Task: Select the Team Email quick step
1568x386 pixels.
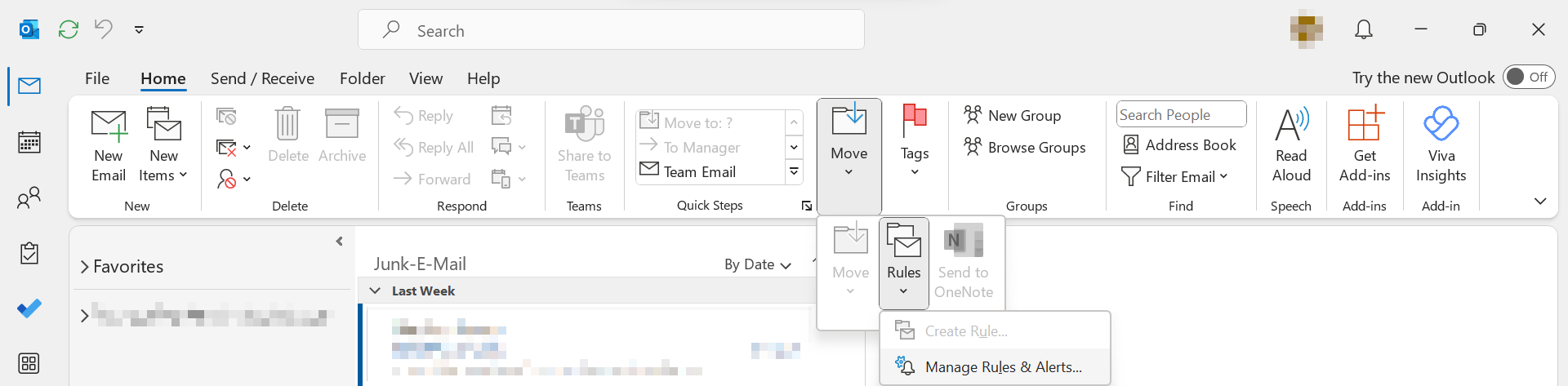Action: point(710,171)
